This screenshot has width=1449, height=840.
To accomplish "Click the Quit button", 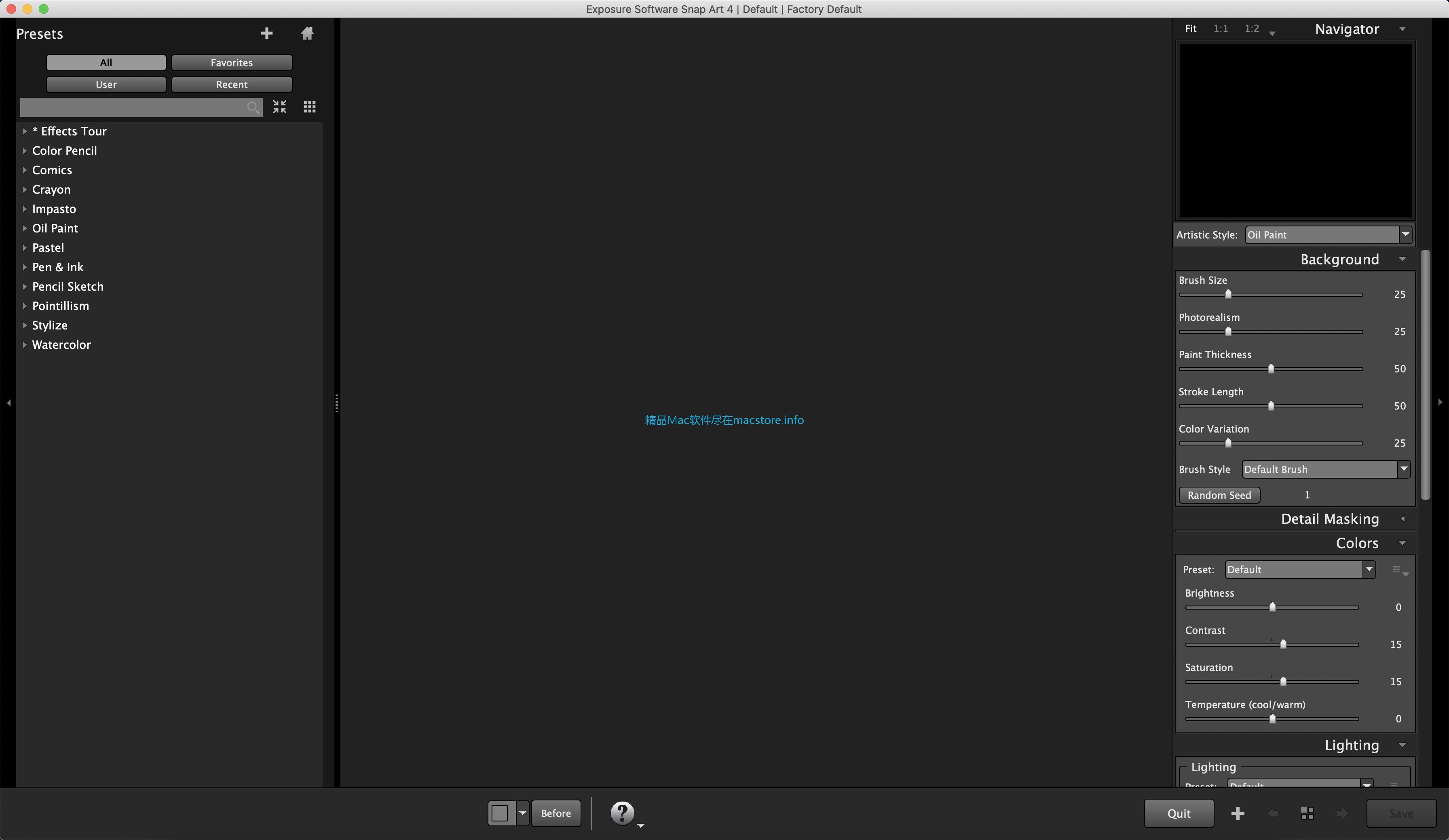I will (1179, 812).
